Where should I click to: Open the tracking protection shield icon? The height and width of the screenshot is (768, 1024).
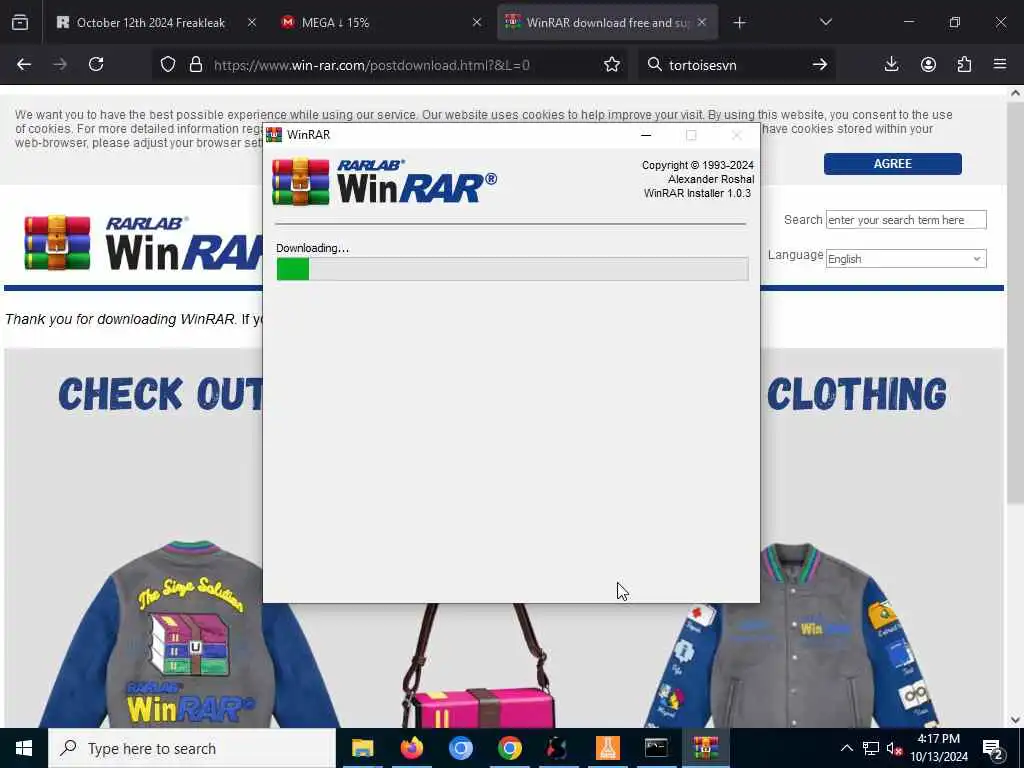(168, 65)
